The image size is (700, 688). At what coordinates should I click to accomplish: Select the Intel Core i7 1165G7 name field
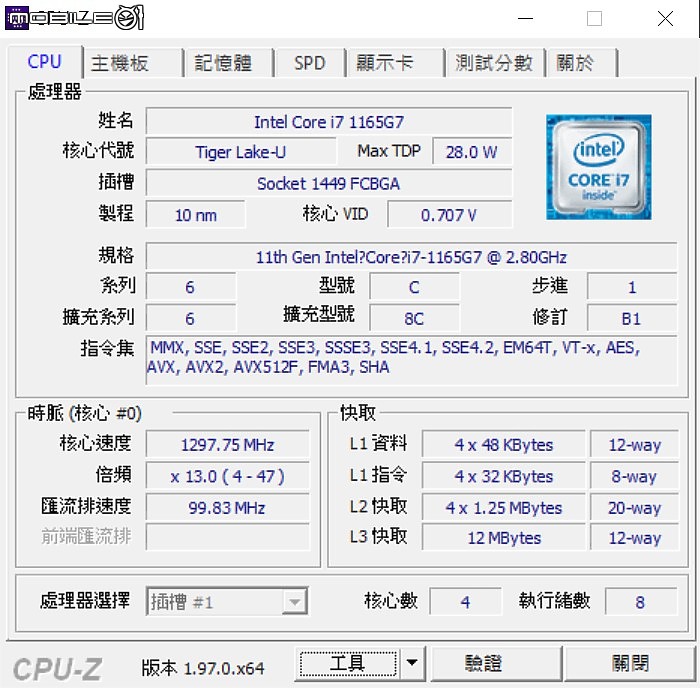tap(329, 121)
